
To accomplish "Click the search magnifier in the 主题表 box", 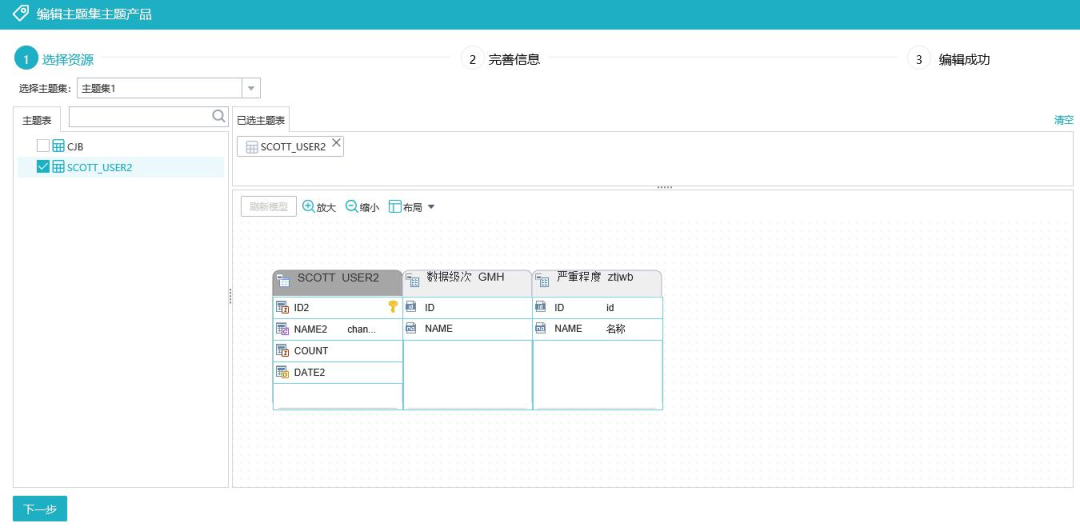I will (219, 116).
